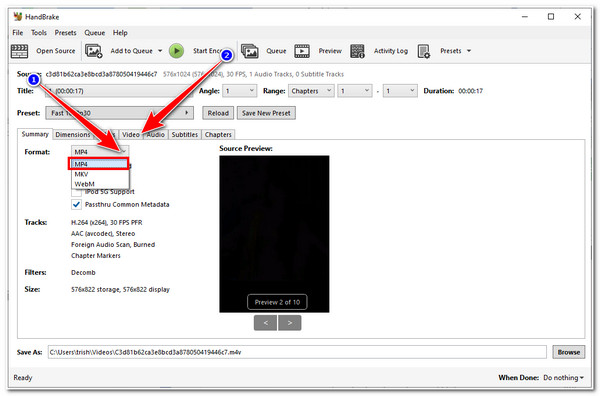Open the ending chapter dropdown
The width and height of the screenshot is (600, 396).
pyautogui.click(x=400, y=91)
